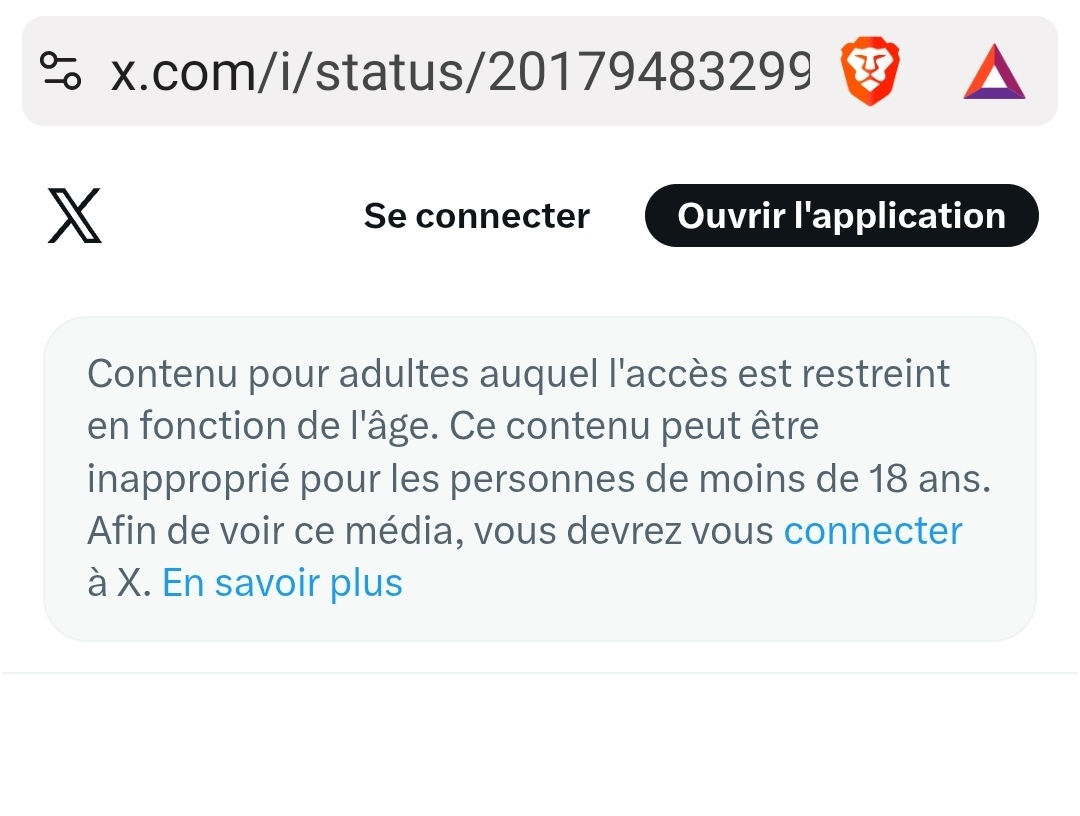Image resolution: width=1080 pixels, height=816 pixels.
Task: Click the "18 ans" text in notice
Action: (x=922, y=479)
